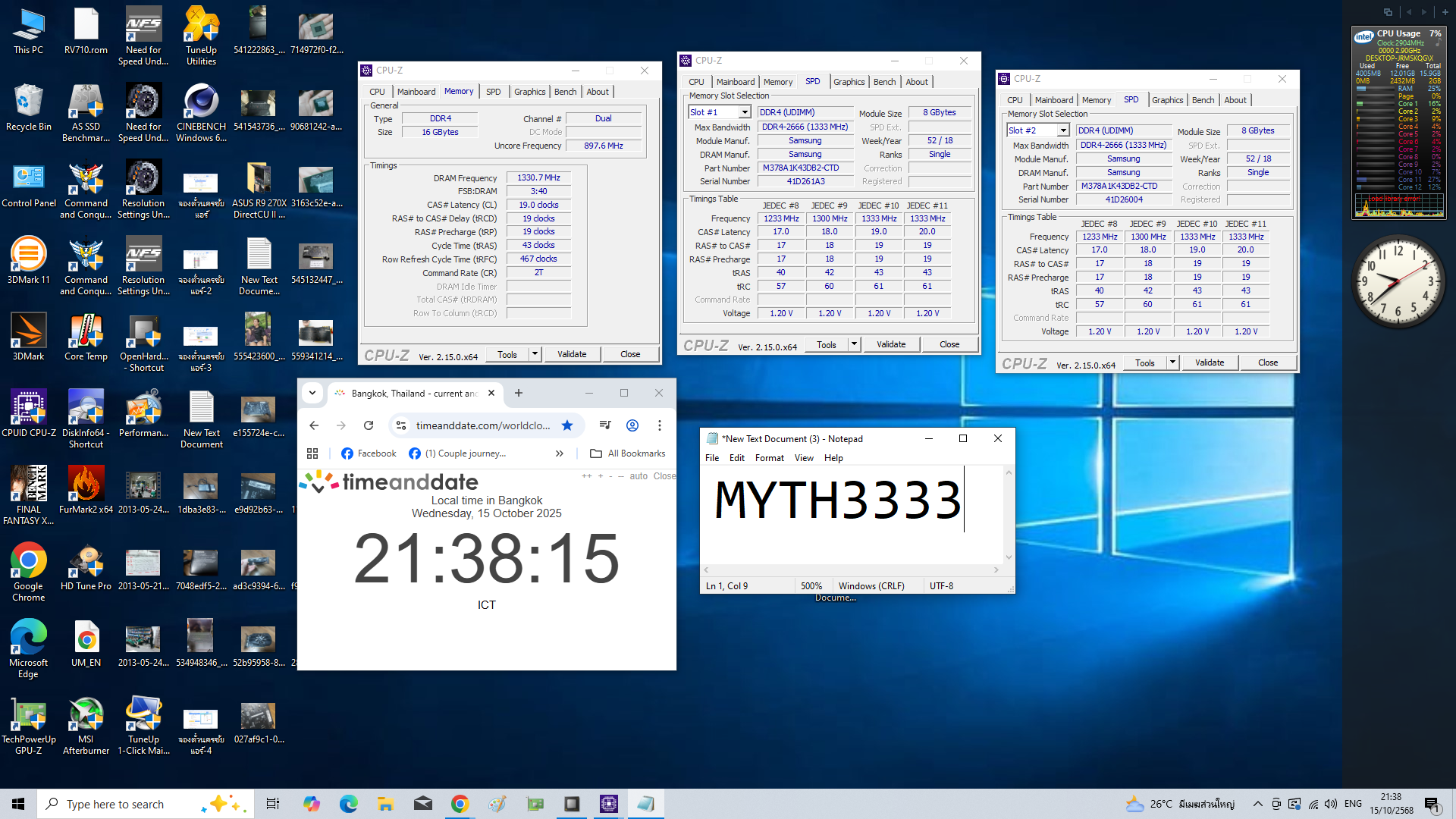Viewport: 1456px width, 819px height.
Task: Launch MSI Afterburner desktop icon
Action: tap(86, 716)
